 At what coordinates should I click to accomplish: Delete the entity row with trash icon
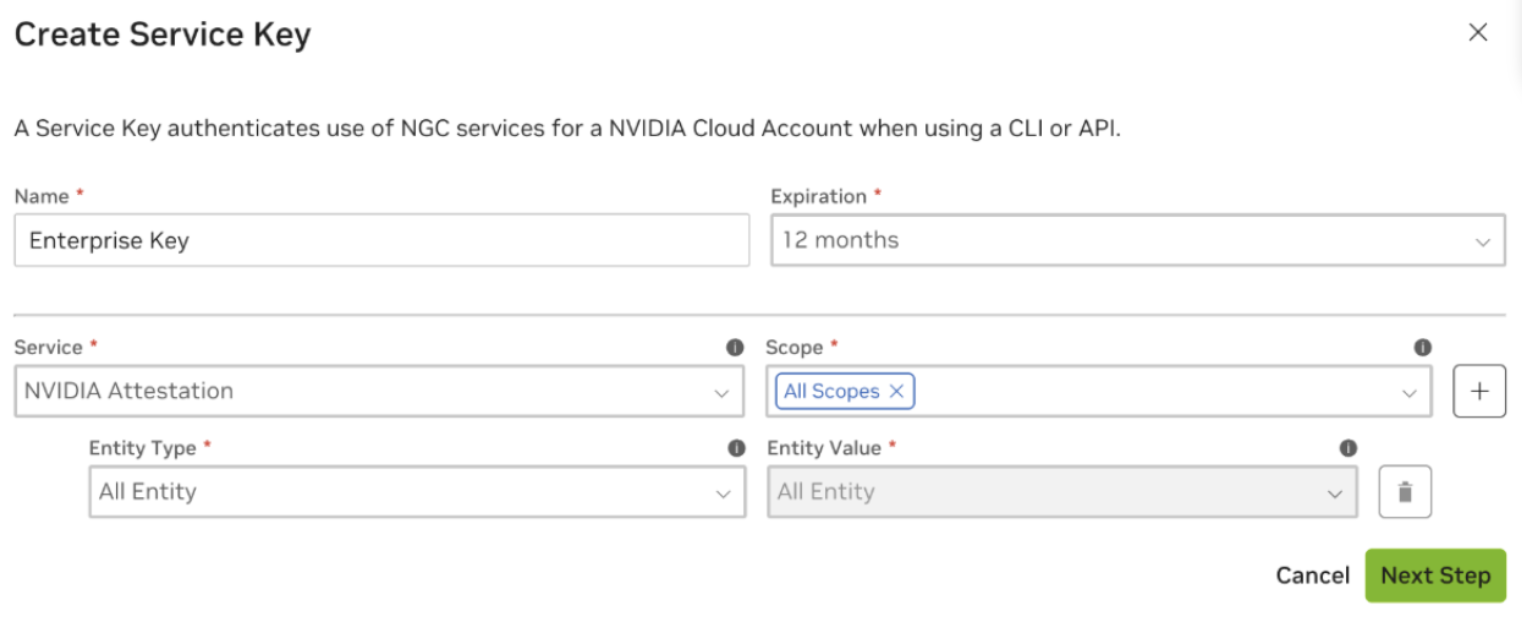click(1404, 492)
